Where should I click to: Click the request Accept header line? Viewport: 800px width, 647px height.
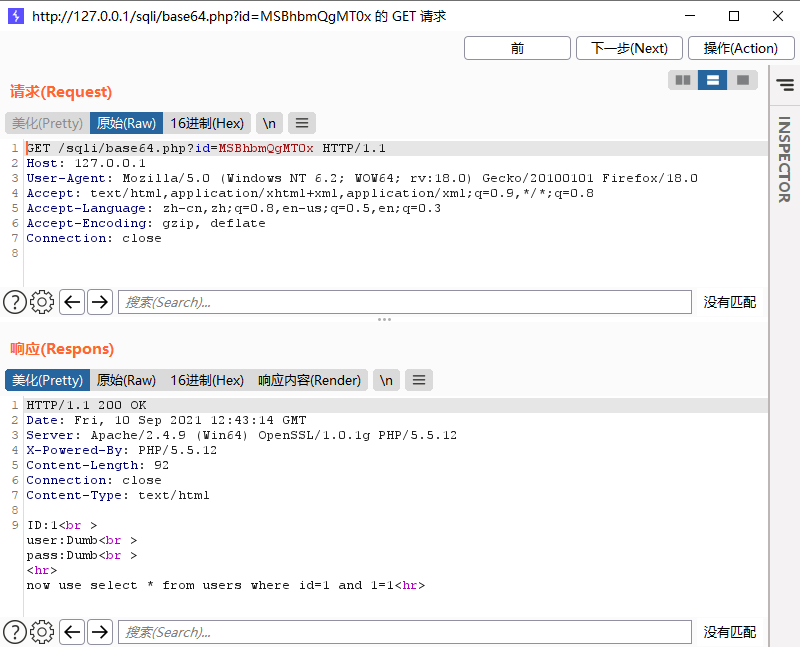pos(310,193)
